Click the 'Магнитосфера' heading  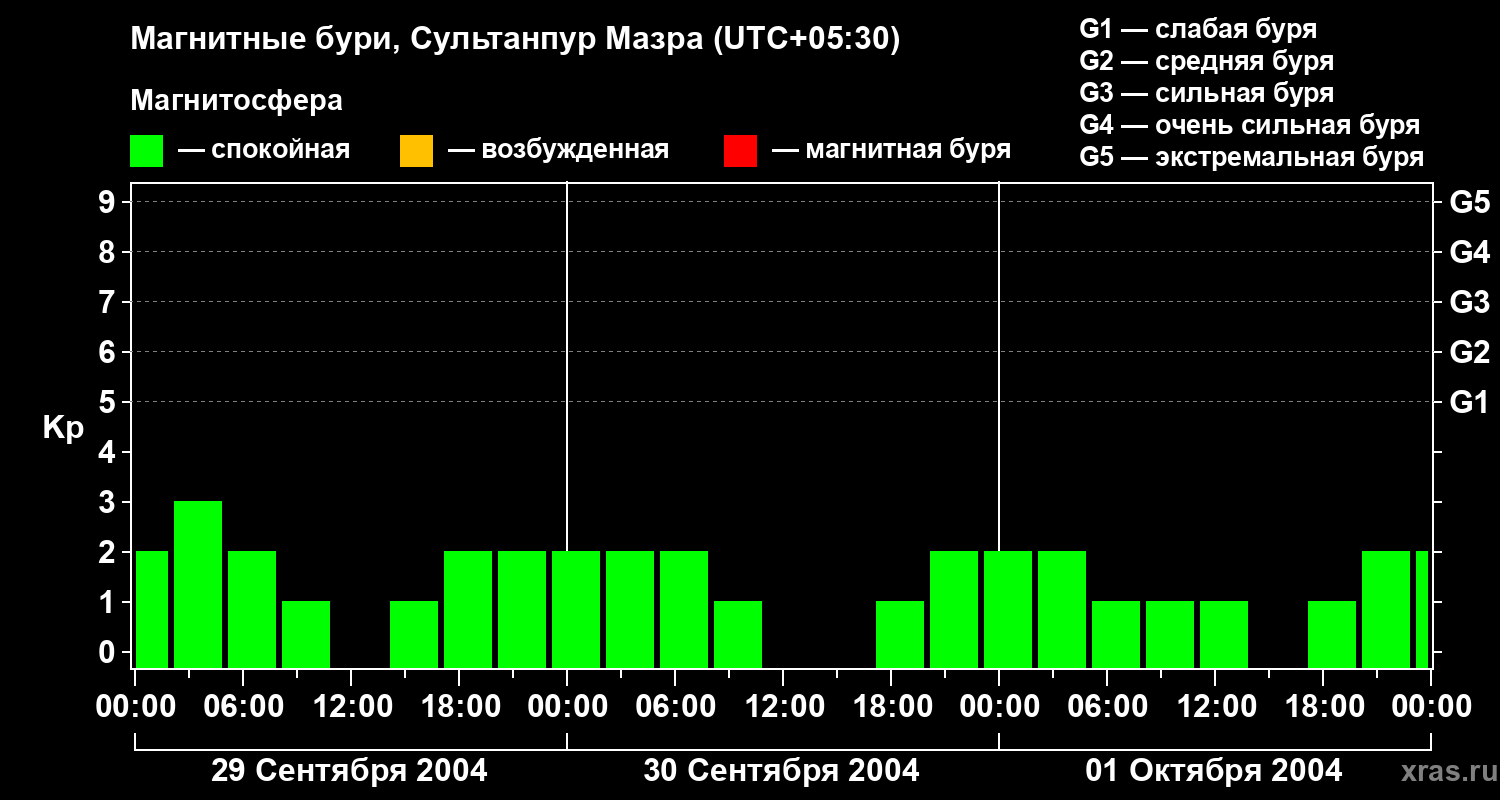click(x=236, y=101)
